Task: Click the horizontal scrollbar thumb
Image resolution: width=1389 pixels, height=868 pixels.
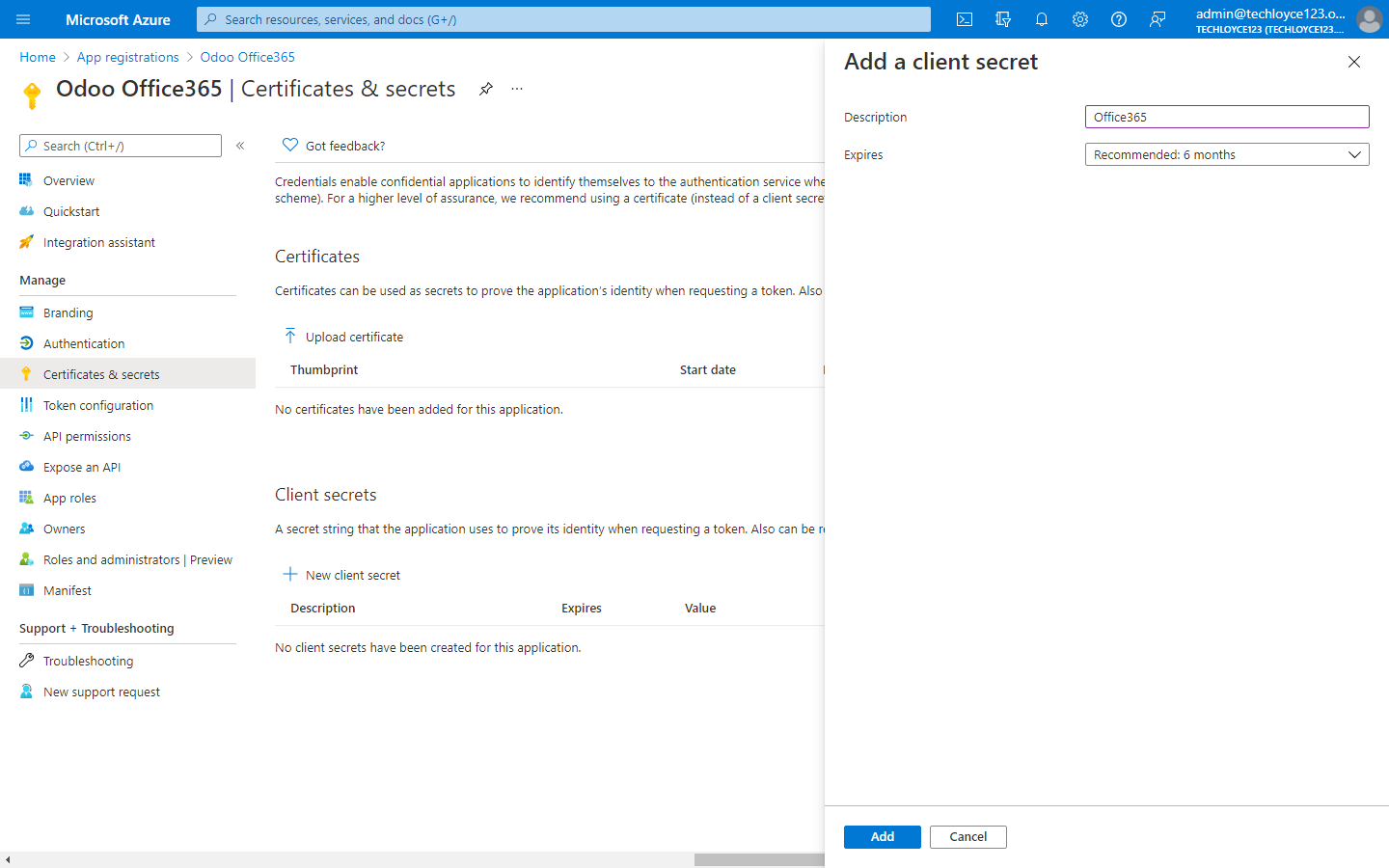Action: point(759,859)
